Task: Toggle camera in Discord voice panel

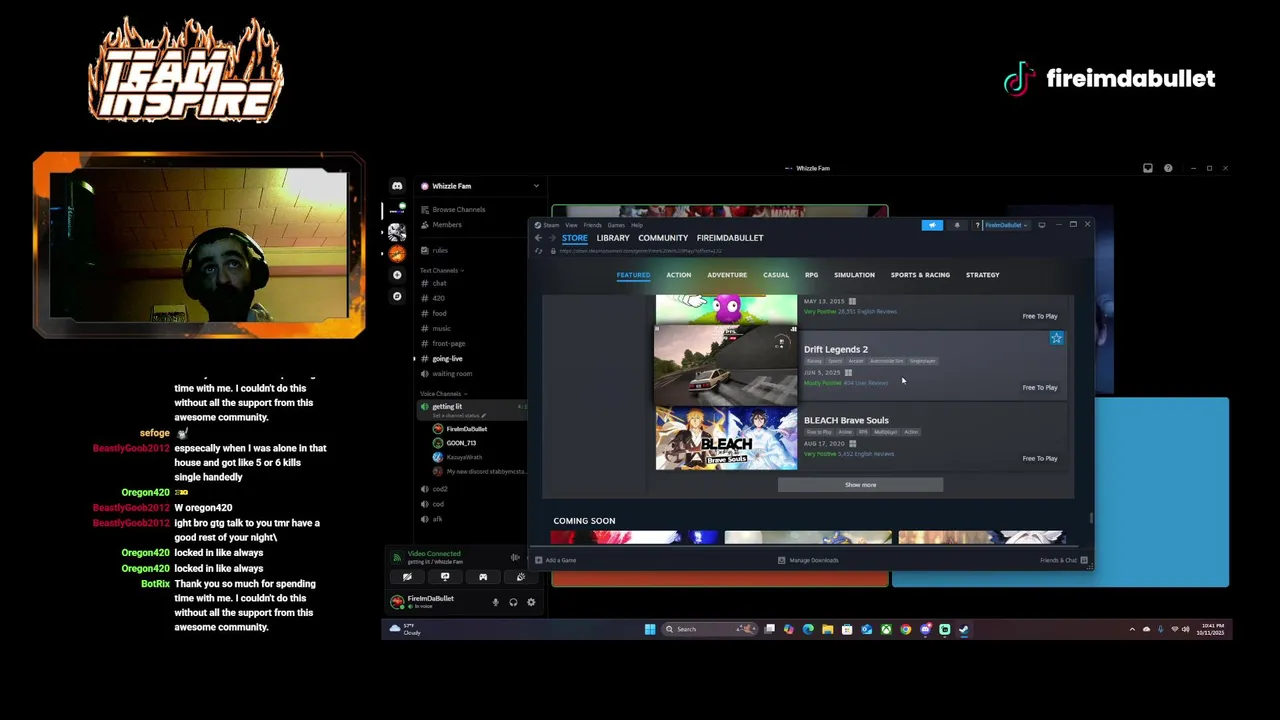Action: (x=407, y=577)
